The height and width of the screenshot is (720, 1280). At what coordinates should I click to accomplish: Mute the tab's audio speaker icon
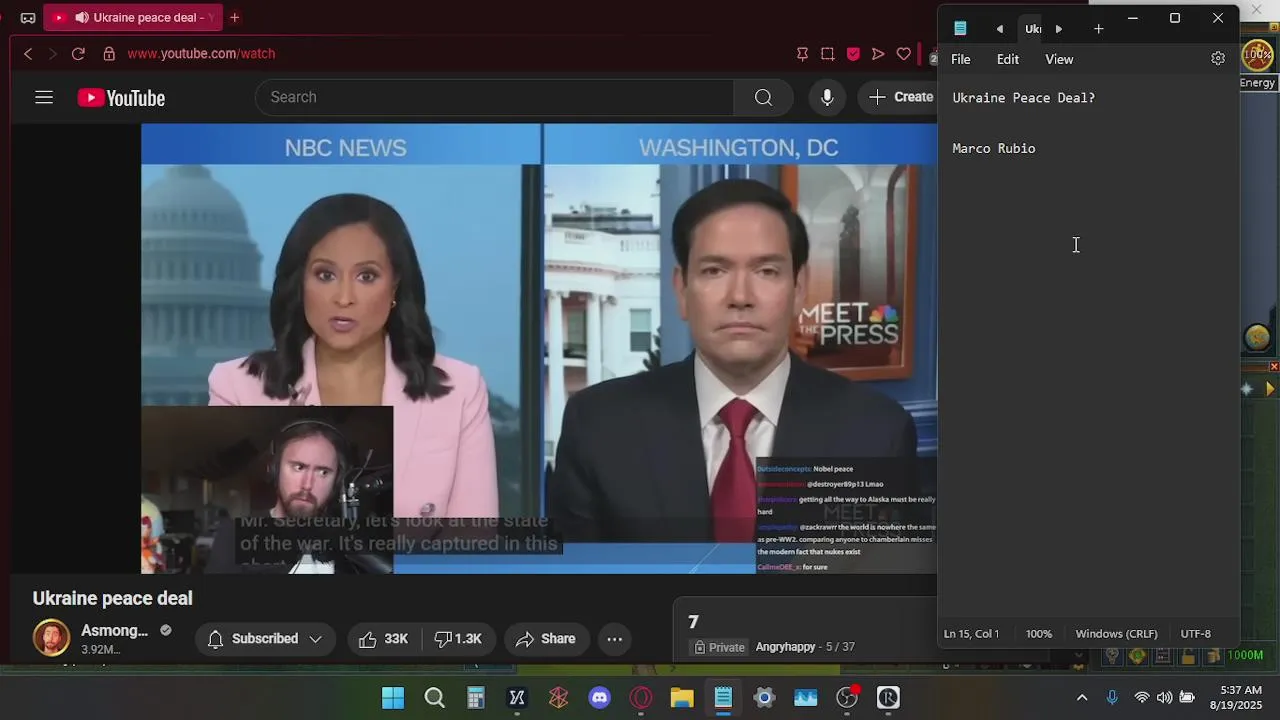pos(81,17)
